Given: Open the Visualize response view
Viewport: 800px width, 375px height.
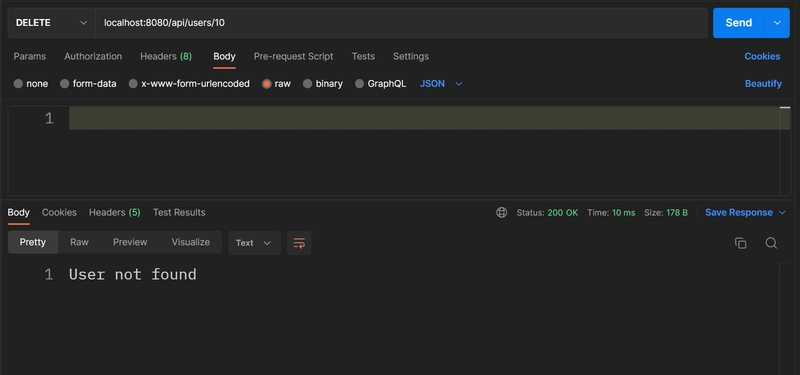Looking at the screenshot, I should click(x=190, y=242).
